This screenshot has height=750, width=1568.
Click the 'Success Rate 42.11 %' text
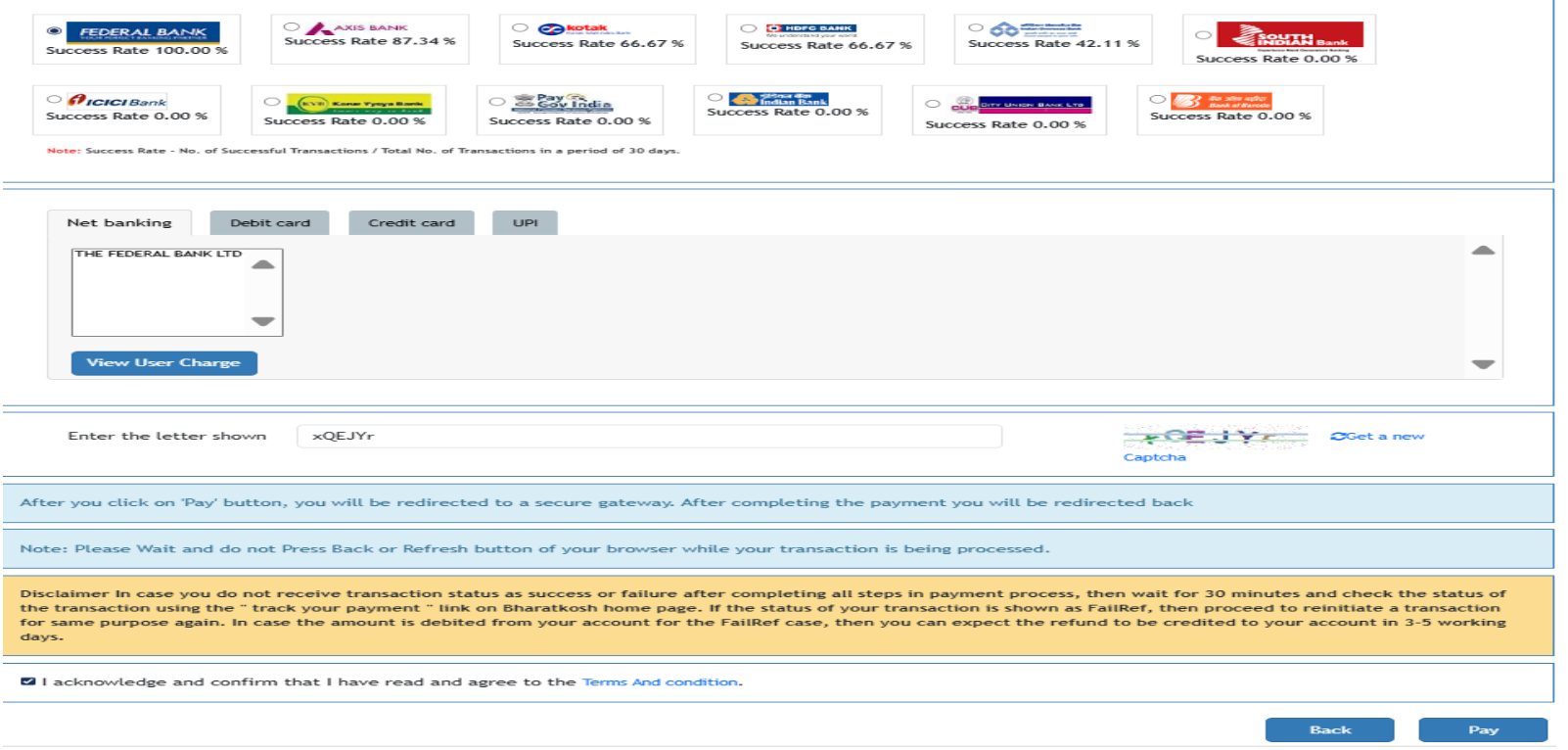pyautogui.click(x=1054, y=44)
